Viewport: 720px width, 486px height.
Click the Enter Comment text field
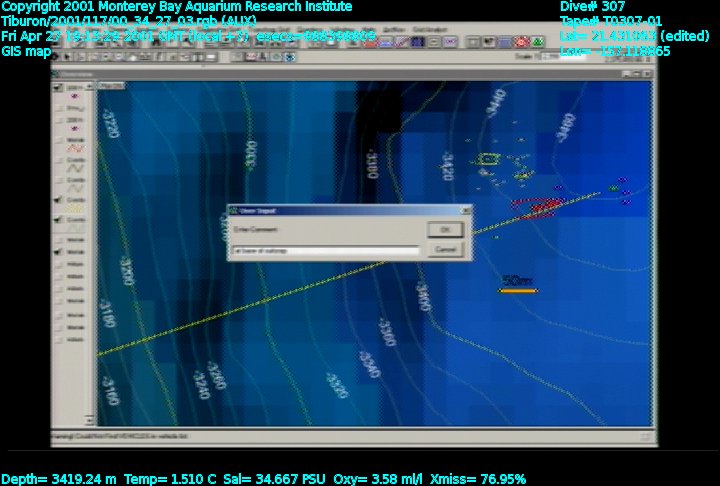pyautogui.click(x=325, y=250)
